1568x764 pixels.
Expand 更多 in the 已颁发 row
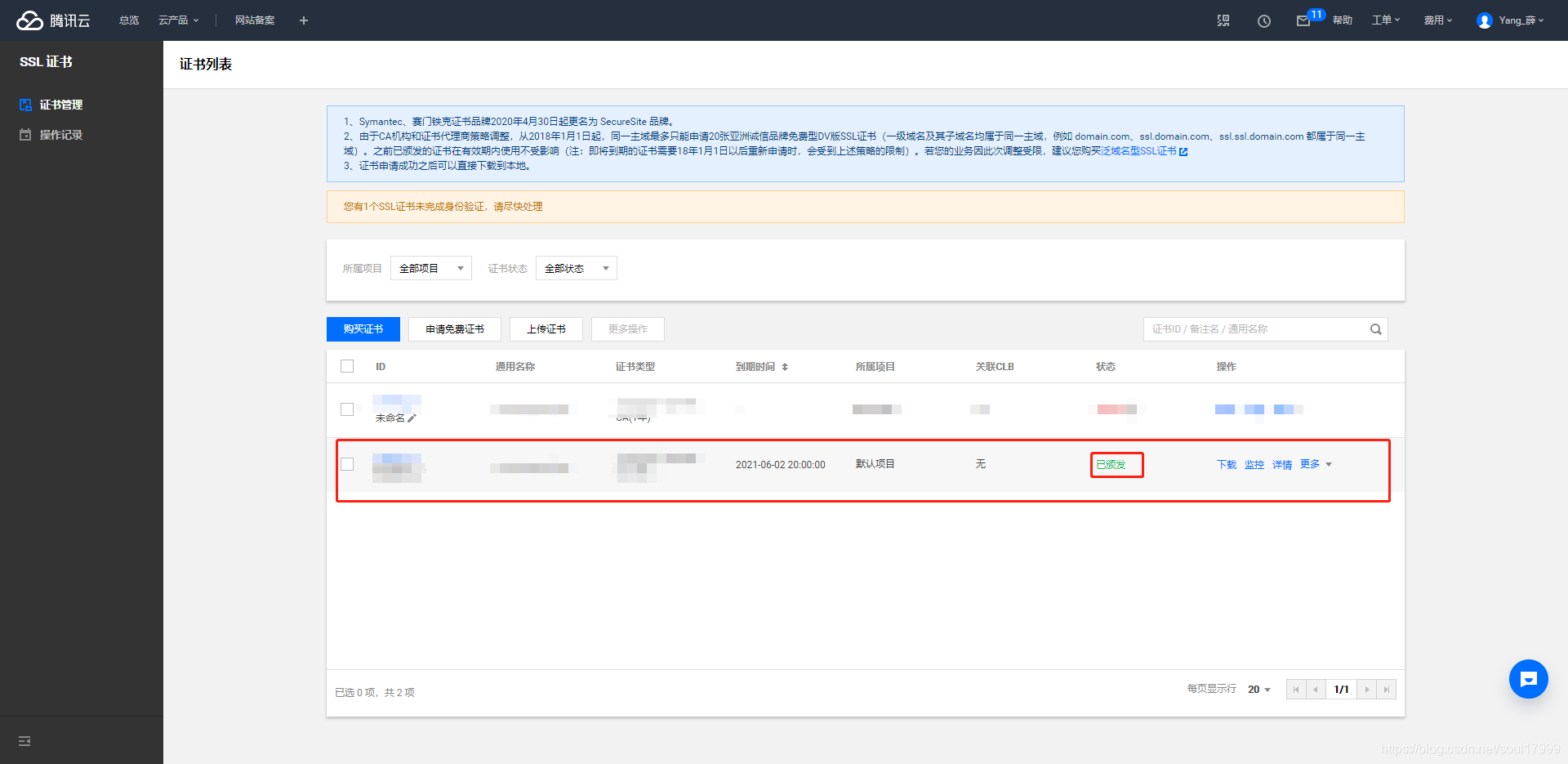tap(1316, 464)
